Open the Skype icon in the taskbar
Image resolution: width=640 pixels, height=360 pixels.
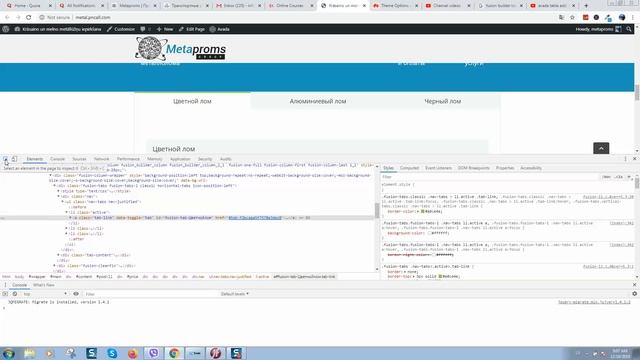click(x=112, y=353)
